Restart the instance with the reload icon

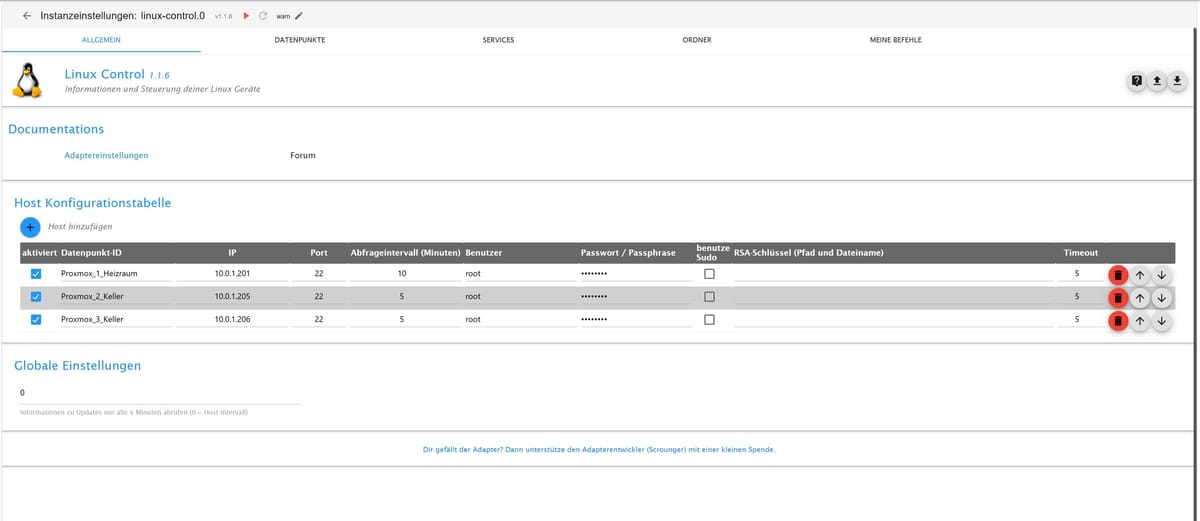pyautogui.click(x=263, y=16)
